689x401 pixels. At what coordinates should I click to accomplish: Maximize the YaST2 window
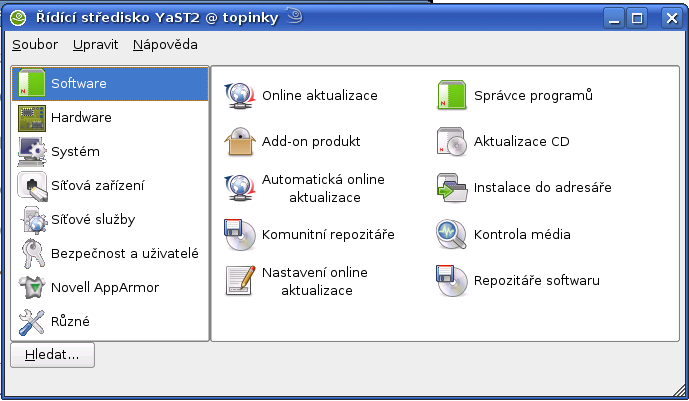[637, 18]
